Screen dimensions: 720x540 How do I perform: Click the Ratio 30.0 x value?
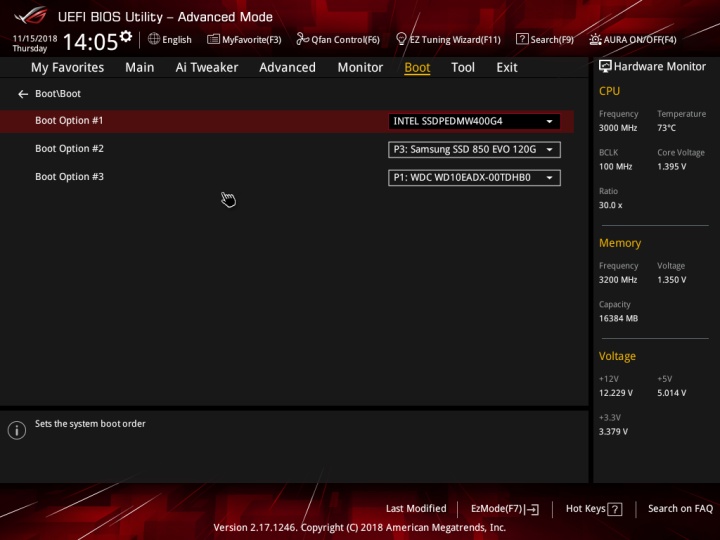pos(610,205)
